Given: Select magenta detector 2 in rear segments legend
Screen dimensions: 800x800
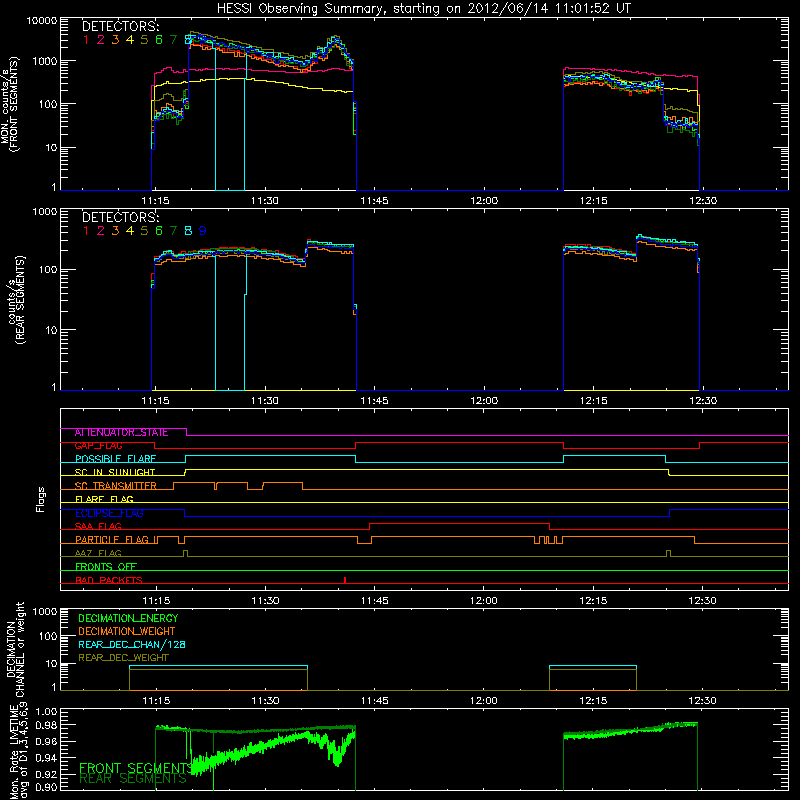Looking at the screenshot, I should pos(101,231).
